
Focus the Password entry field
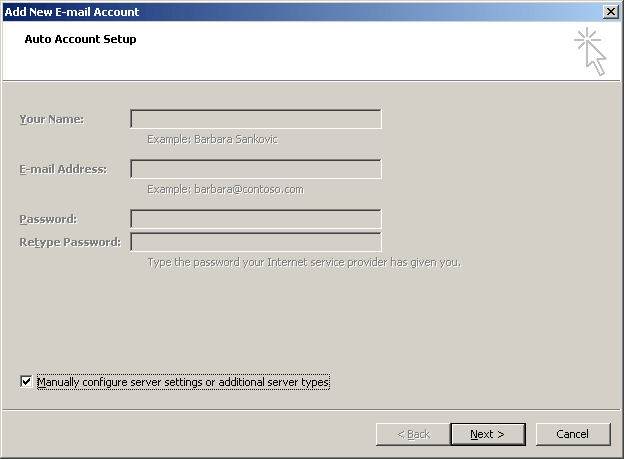pyautogui.click(x=255, y=219)
